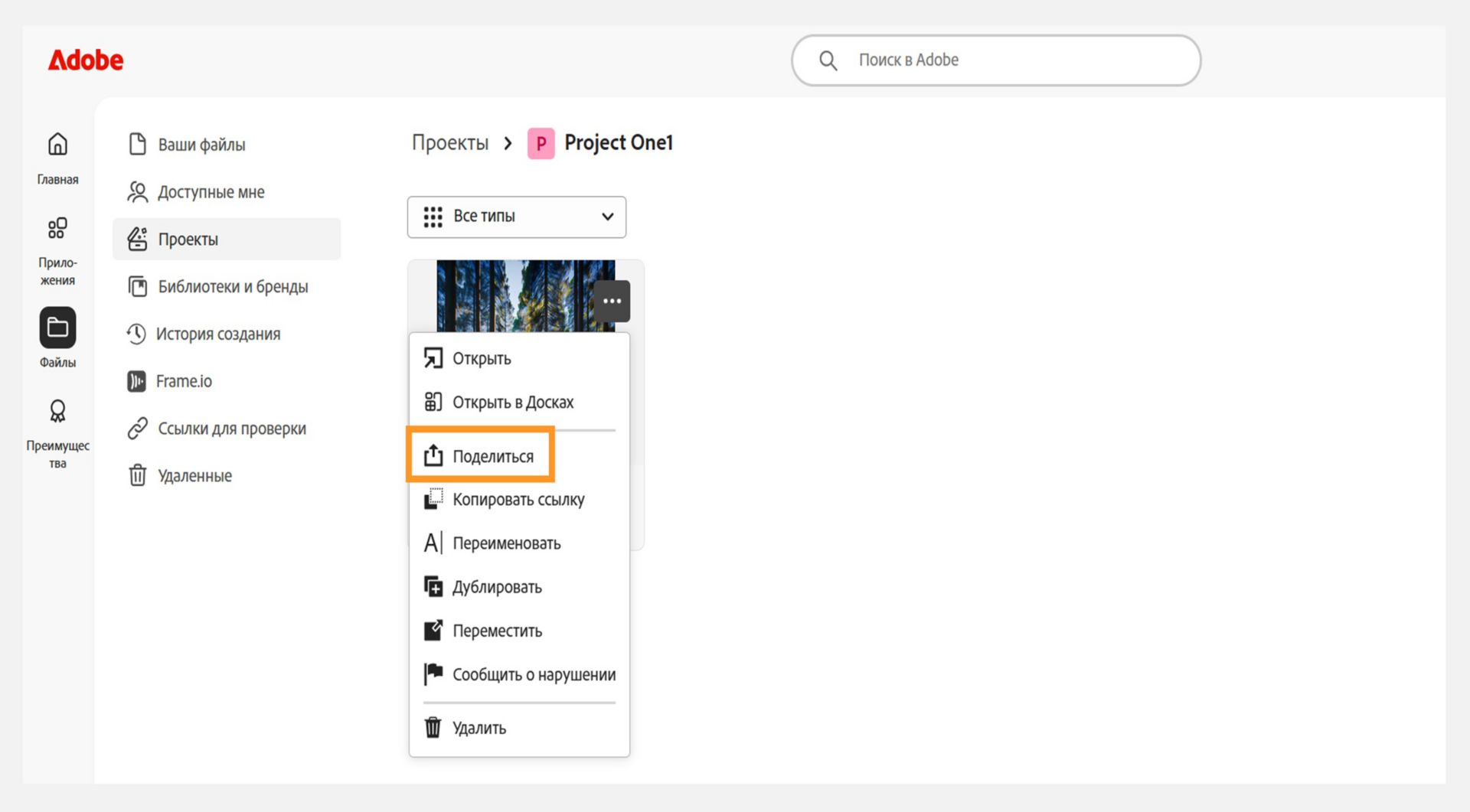Open Ваши файлы section

(x=227, y=144)
